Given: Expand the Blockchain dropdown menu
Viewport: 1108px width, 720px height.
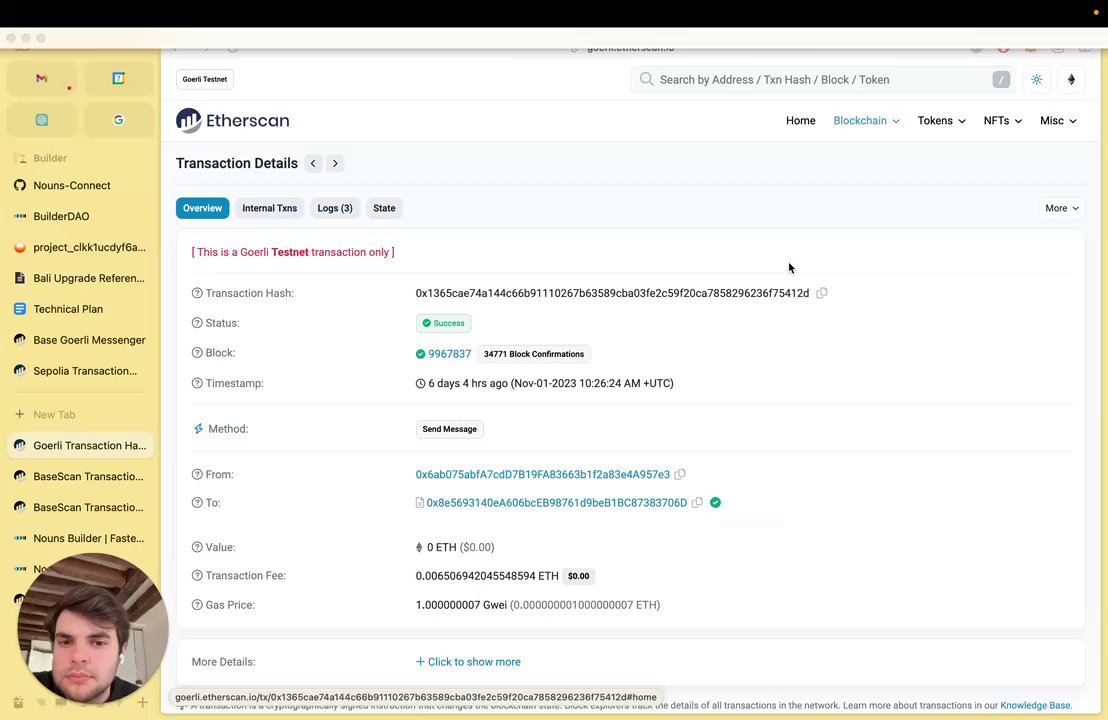Looking at the screenshot, I should pyautogui.click(x=866, y=121).
